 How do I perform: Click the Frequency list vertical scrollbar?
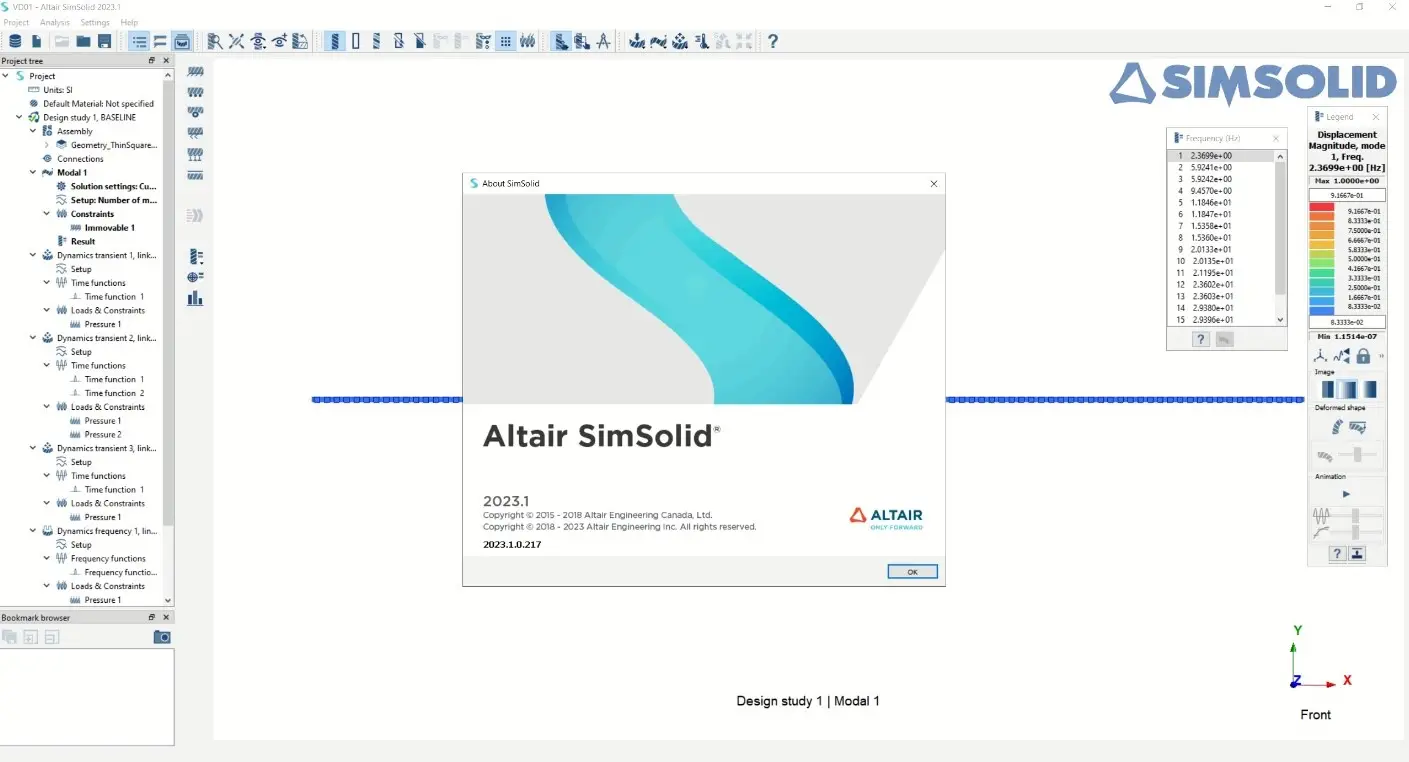(1281, 238)
